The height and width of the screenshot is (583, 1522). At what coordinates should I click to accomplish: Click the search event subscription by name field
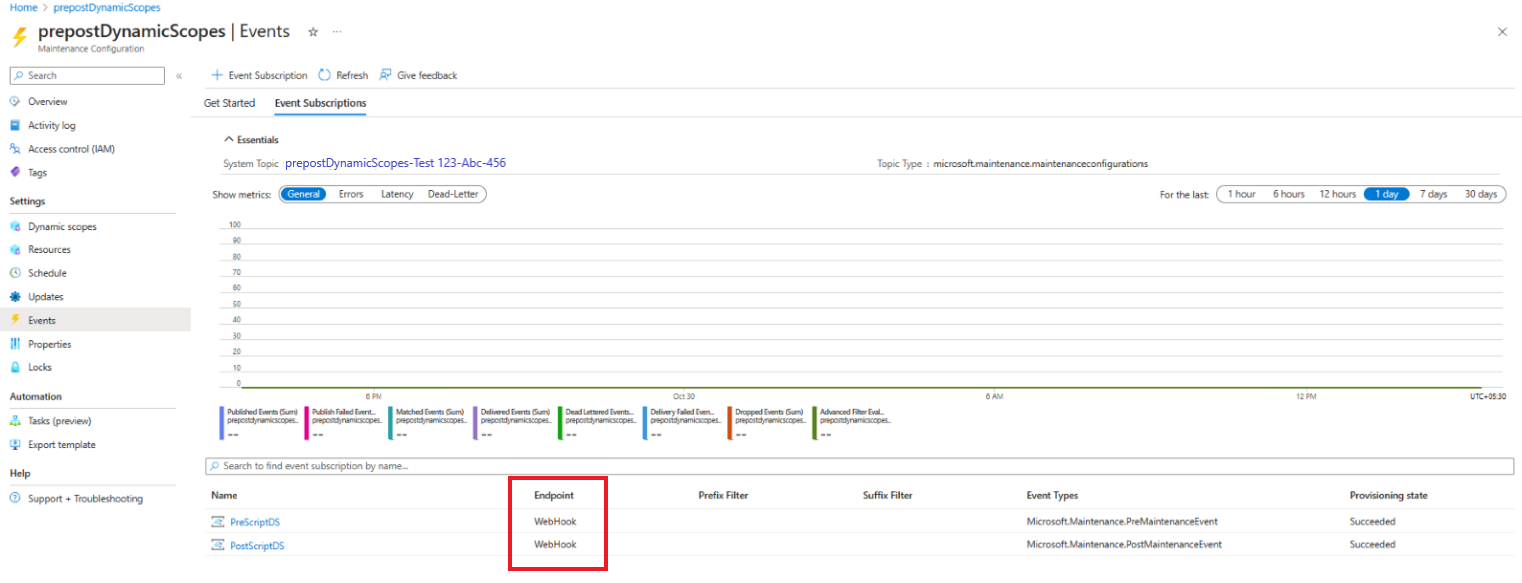click(860, 467)
